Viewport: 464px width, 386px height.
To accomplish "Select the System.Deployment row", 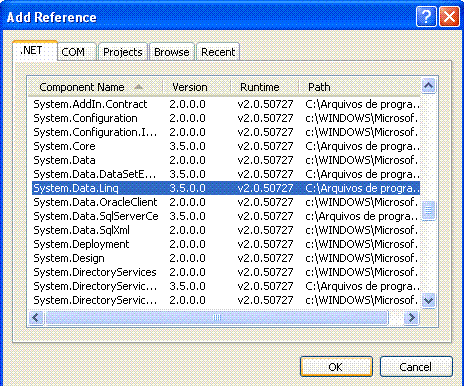I will pyautogui.click(x=226, y=244).
